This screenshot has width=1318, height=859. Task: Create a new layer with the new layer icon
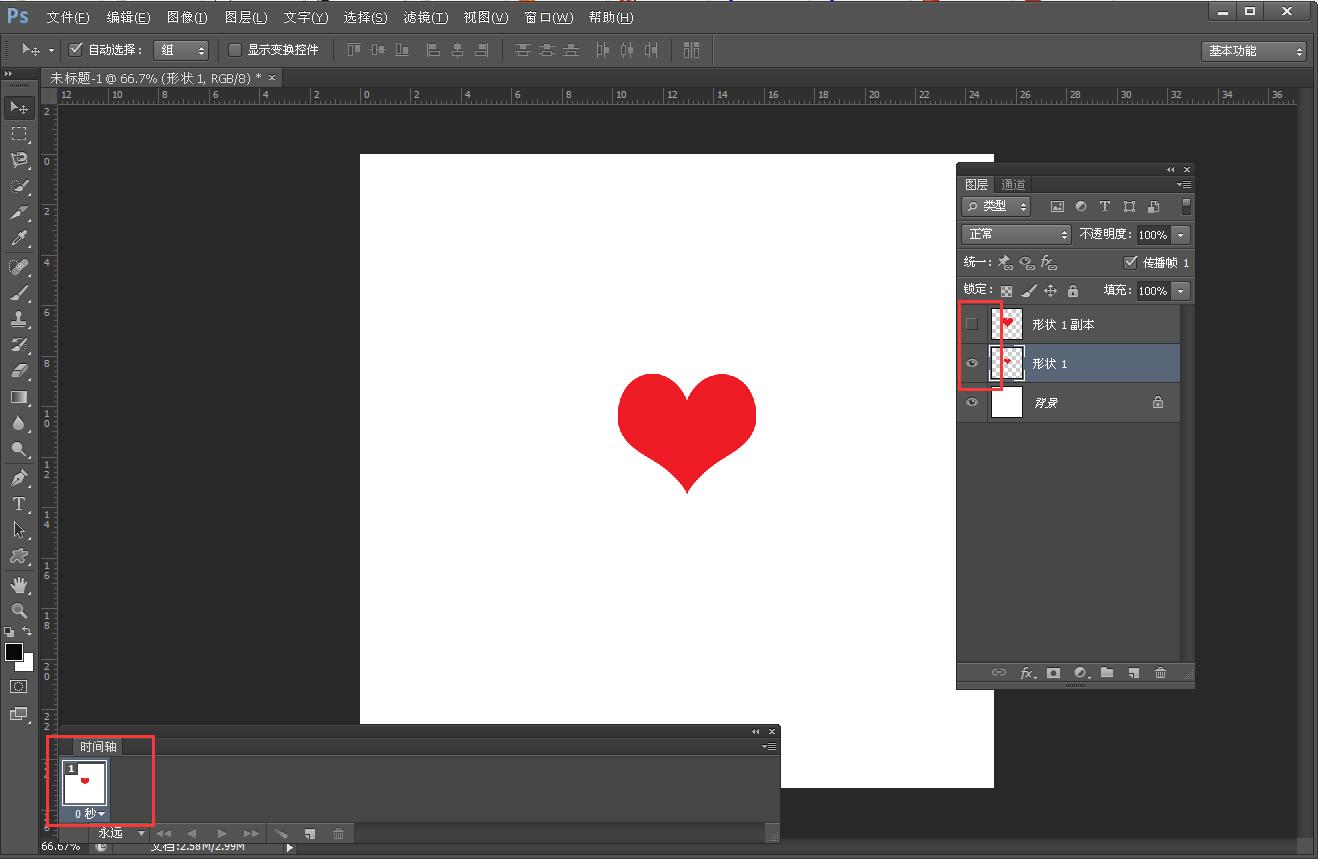click(1133, 673)
